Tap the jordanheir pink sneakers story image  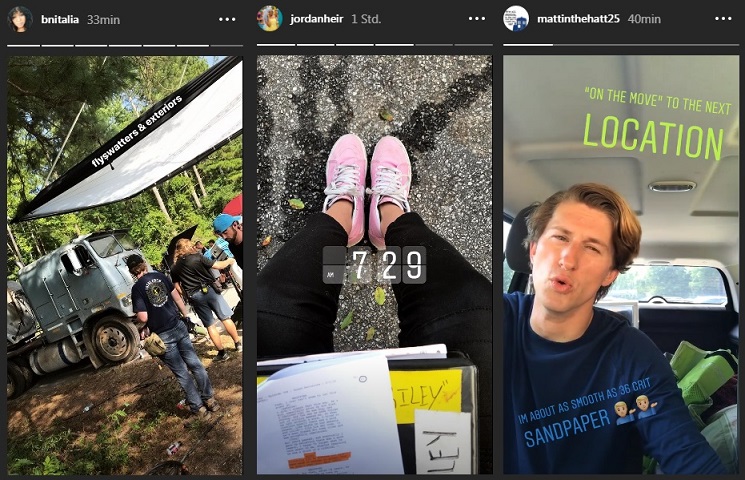click(x=374, y=265)
